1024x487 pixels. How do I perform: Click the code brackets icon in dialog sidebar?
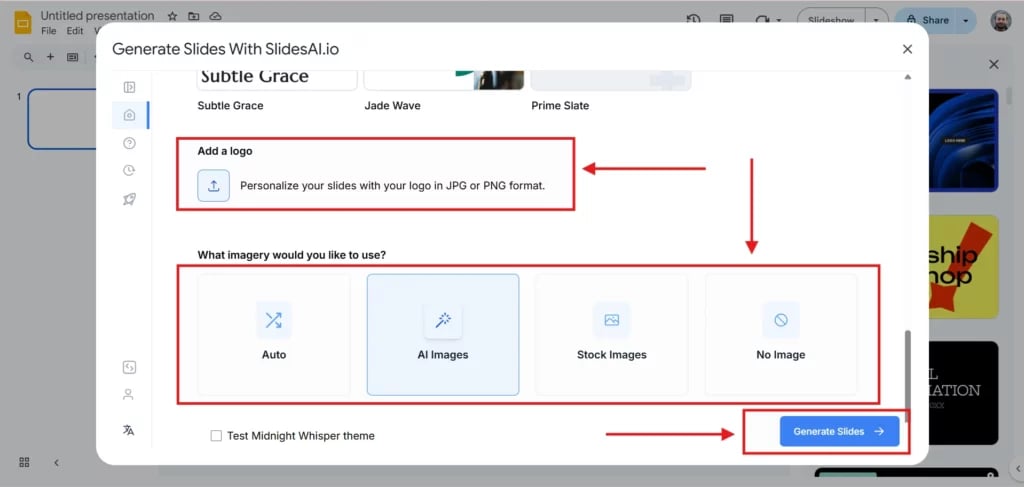coord(129,368)
